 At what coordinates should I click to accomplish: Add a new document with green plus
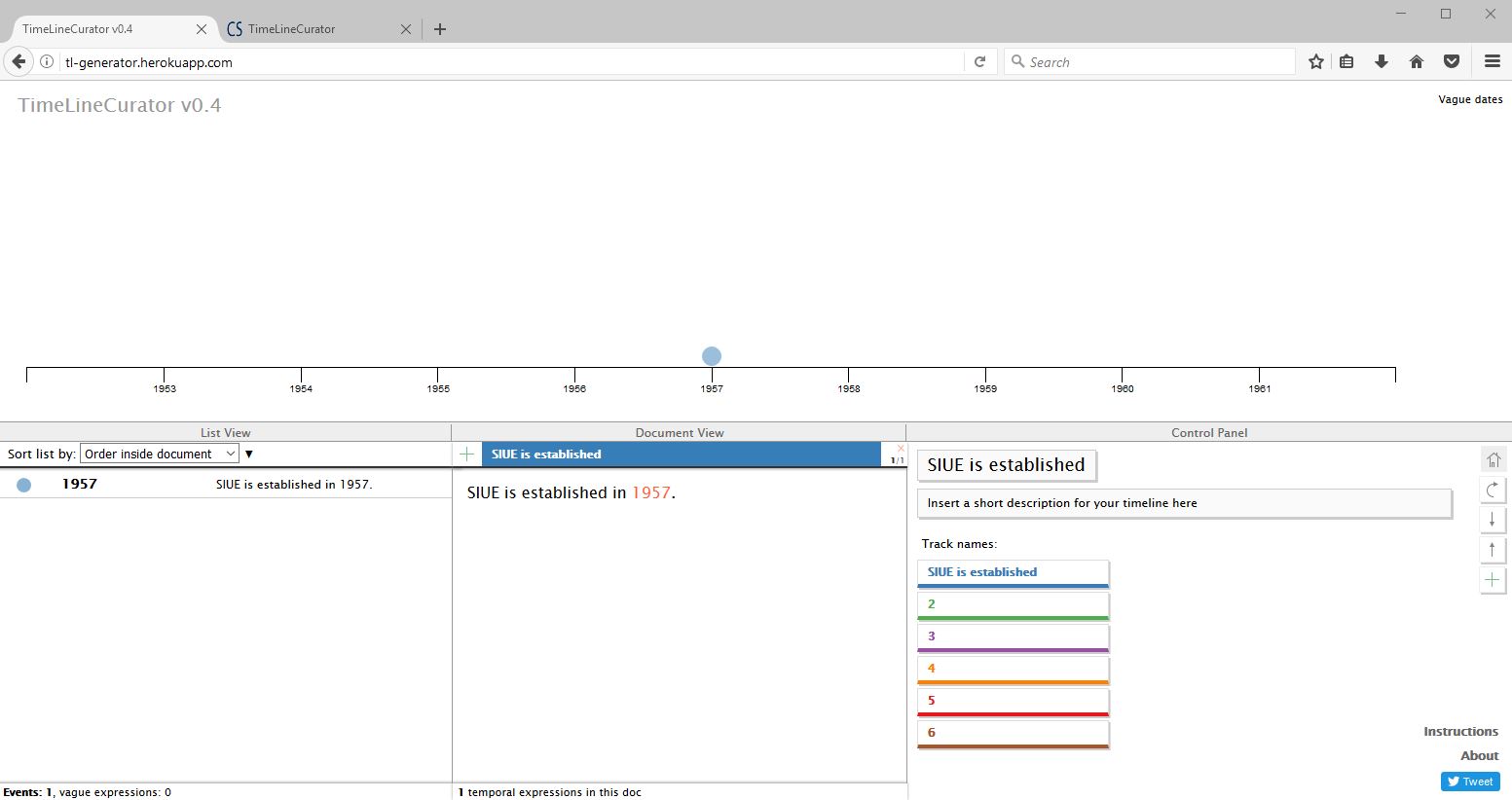pyautogui.click(x=467, y=455)
